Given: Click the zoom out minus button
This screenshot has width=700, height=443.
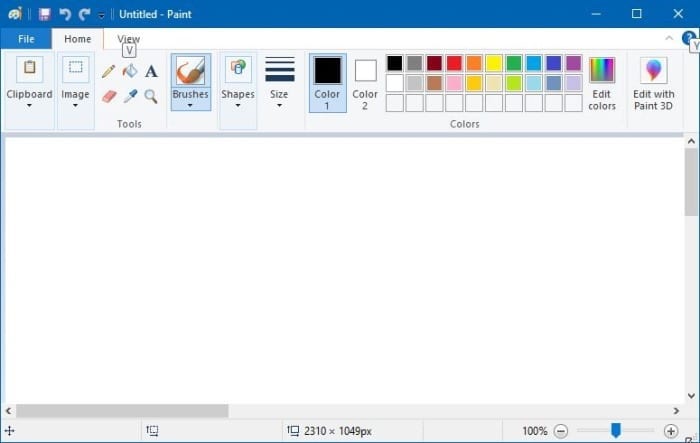Looking at the screenshot, I should coord(561,431).
